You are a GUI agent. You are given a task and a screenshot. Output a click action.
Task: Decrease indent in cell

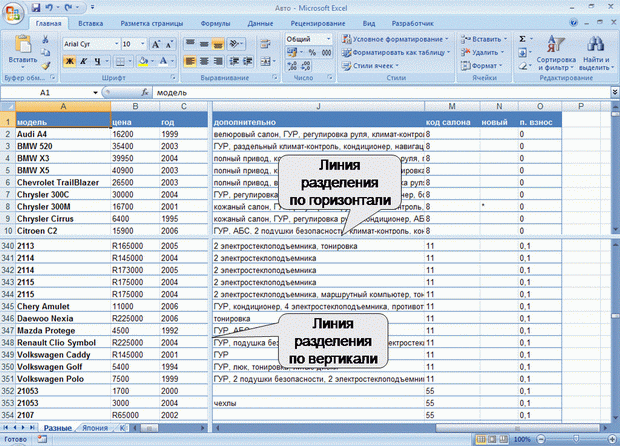[x=234, y=61]
